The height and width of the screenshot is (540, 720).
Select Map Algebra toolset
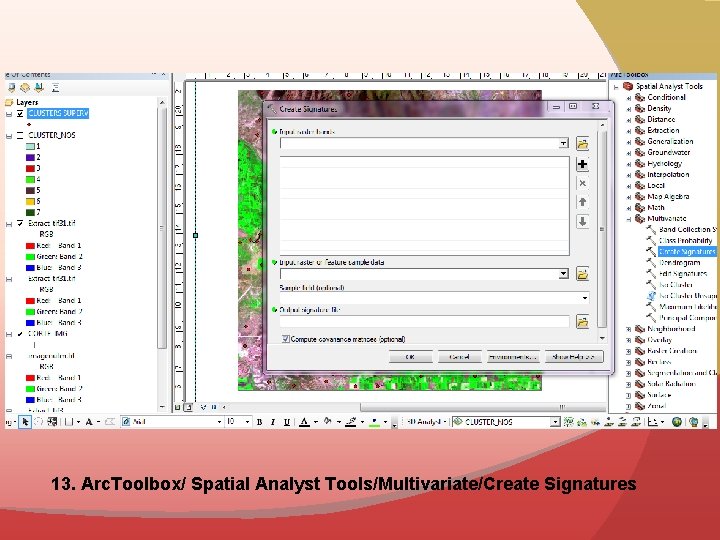668,196
